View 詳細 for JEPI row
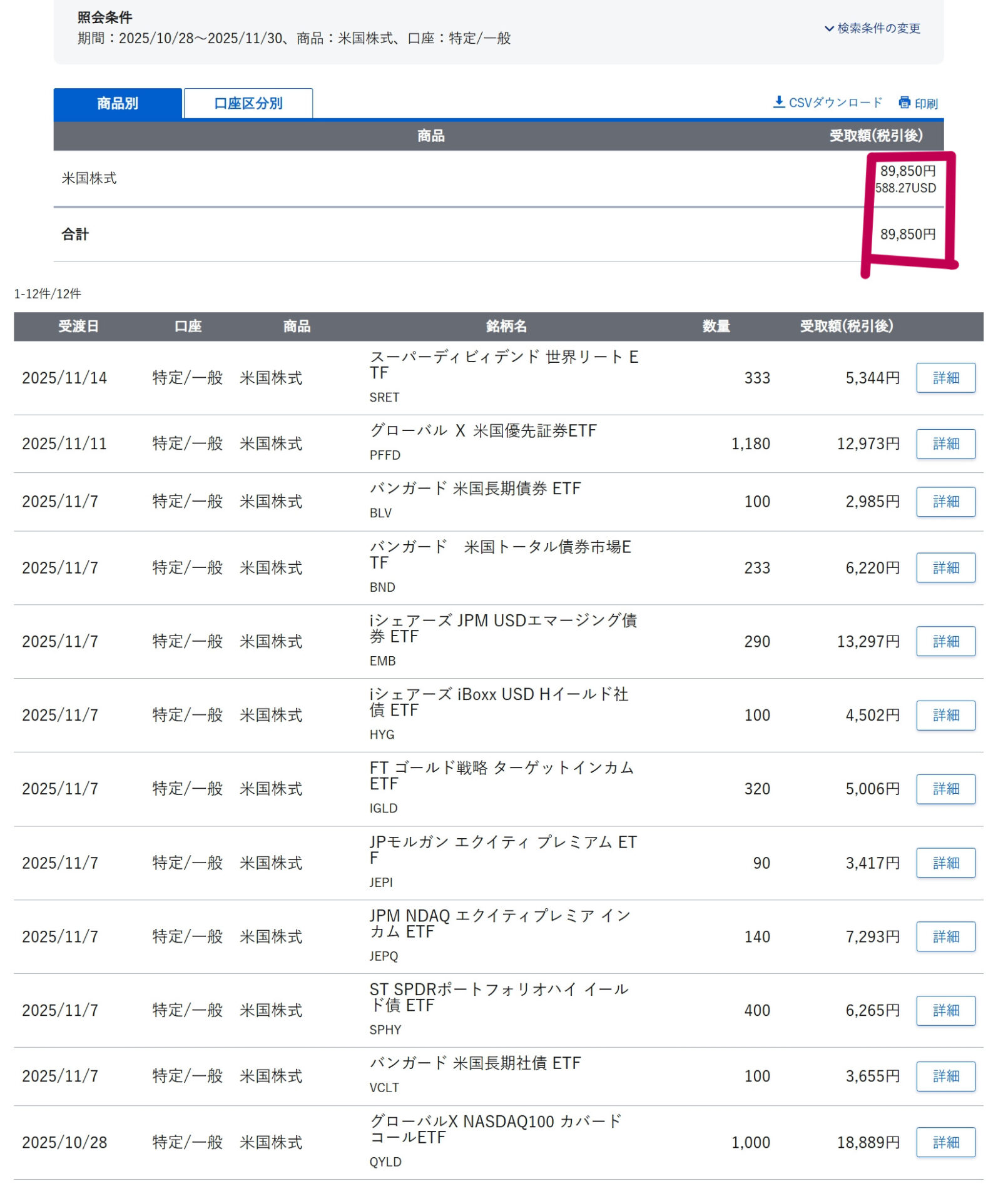The image size is (1008, 1201). point(945,863)
